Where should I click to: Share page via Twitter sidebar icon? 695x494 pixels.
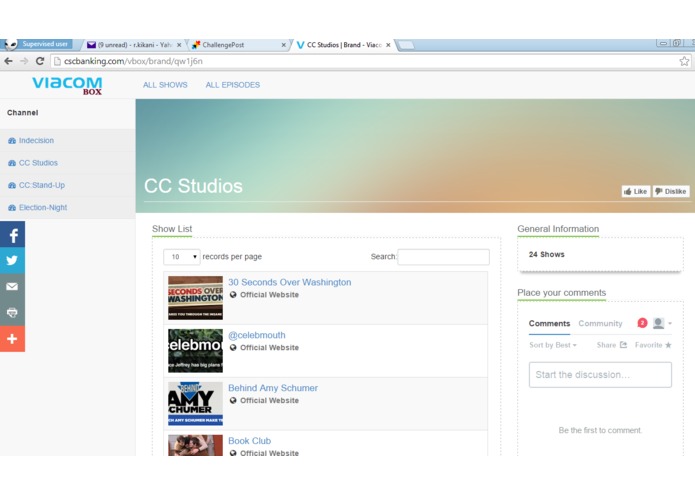pyautogui.click(x=12, y=260)
